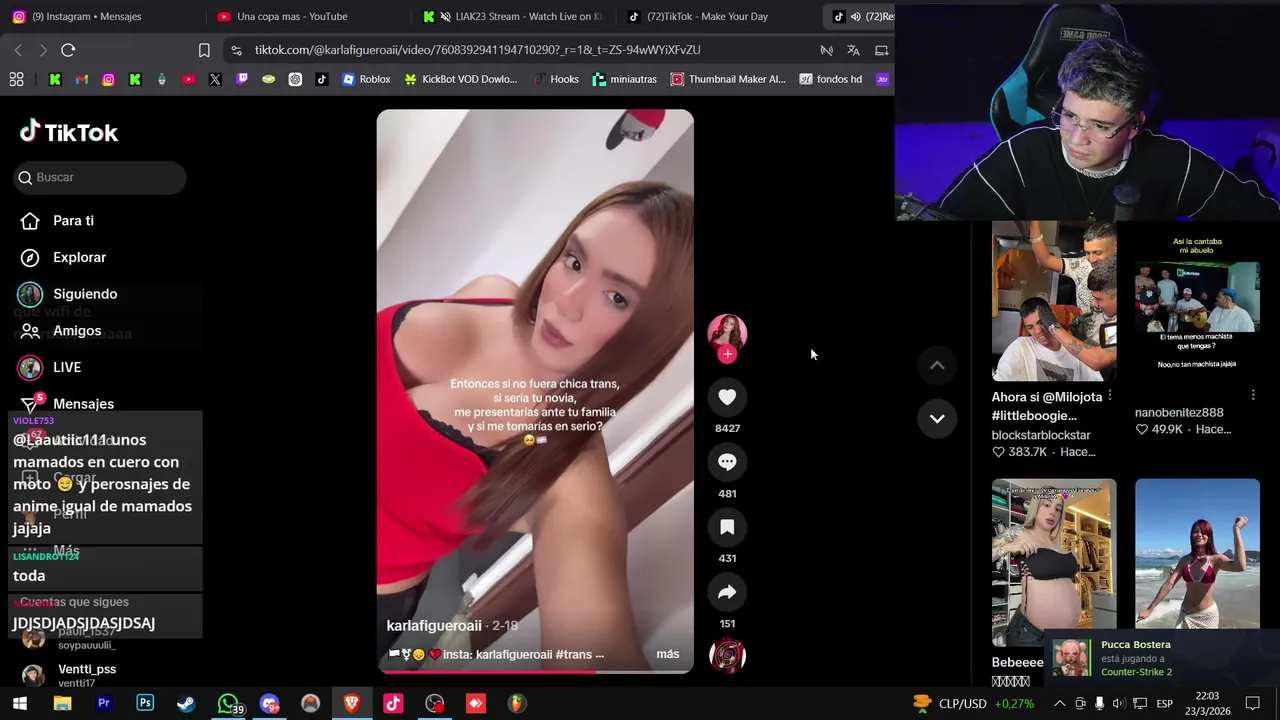This screenshot has width=1280, height=720.
Task: Open Instagram bookmark icon
Action: coord(108,79)
